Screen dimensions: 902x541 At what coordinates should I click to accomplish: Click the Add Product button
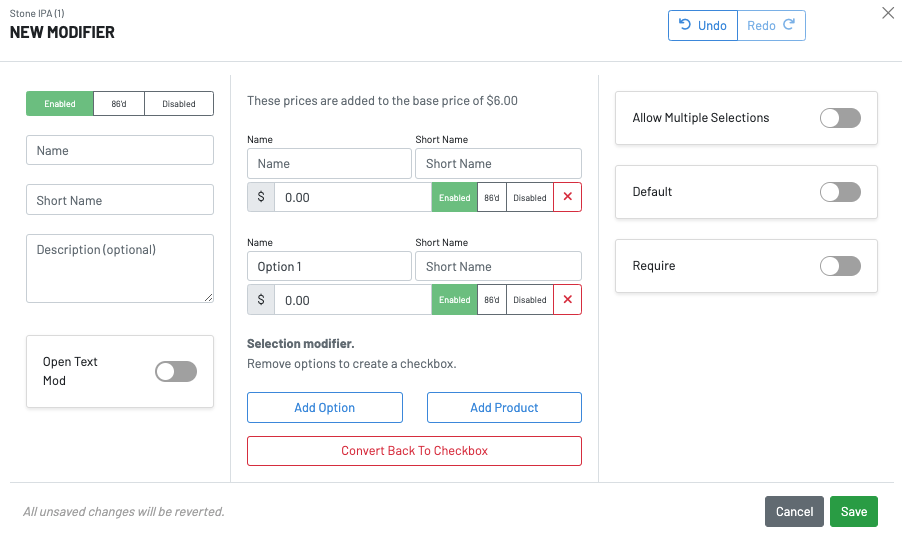504,408
